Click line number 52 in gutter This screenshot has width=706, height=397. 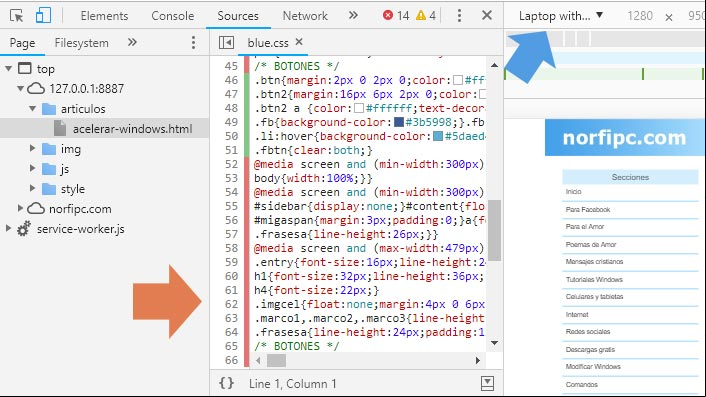[231, 164]
